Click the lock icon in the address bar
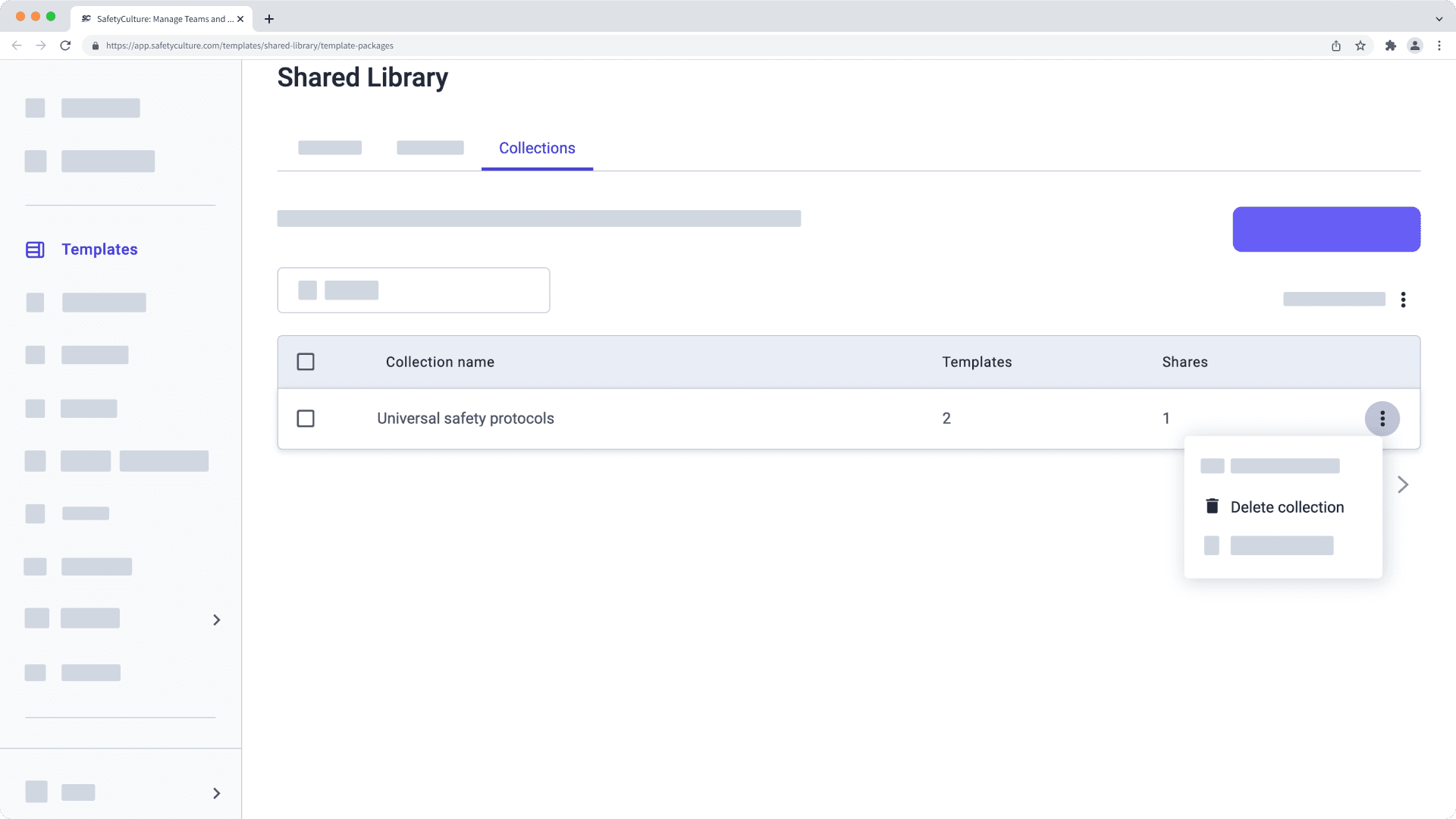 [x=96, y=45]
